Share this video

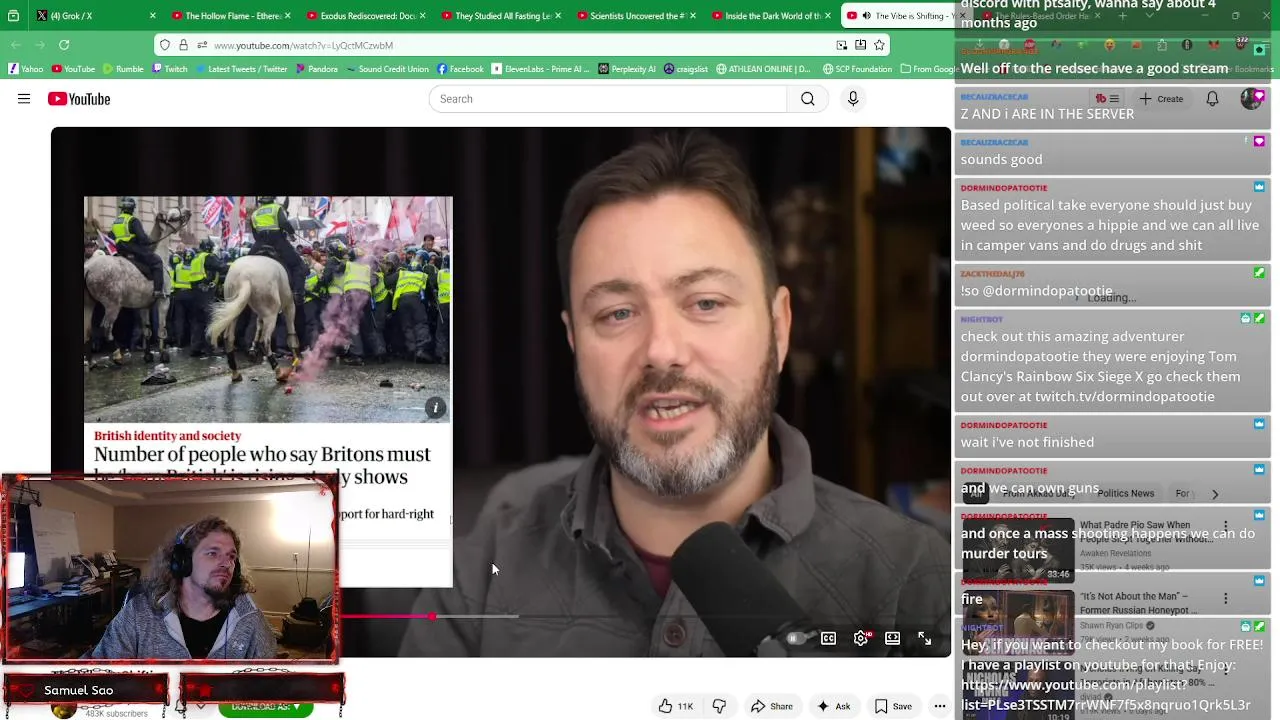tap(771, 706)
